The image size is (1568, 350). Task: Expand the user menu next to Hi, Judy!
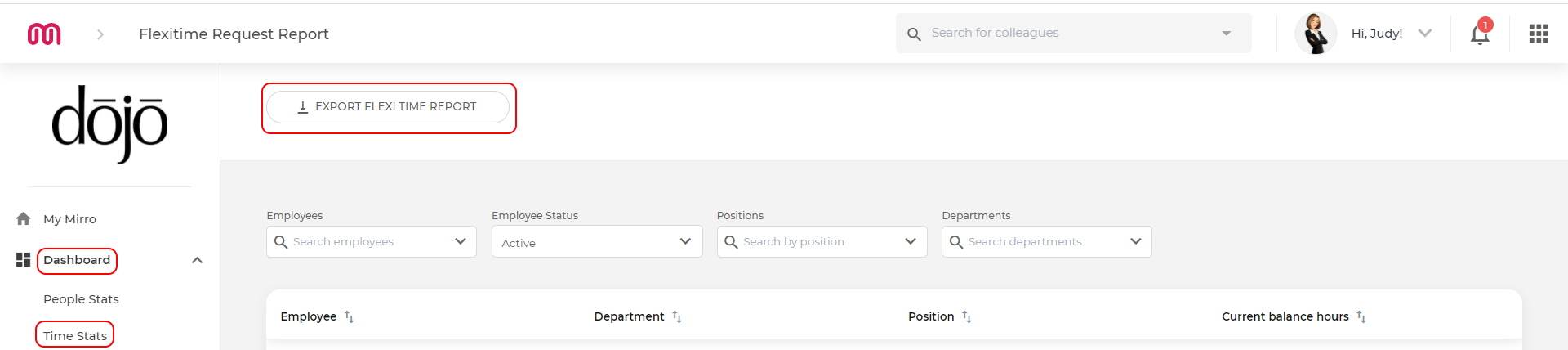1425,33
